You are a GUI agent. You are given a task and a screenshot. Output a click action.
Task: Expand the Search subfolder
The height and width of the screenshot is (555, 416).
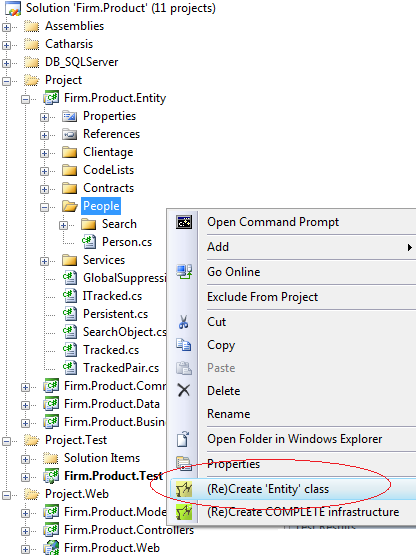pos(63,225)
